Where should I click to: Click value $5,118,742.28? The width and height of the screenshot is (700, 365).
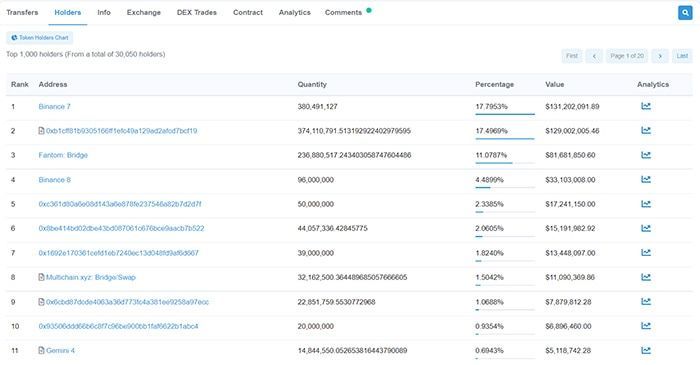click(568, 350)
